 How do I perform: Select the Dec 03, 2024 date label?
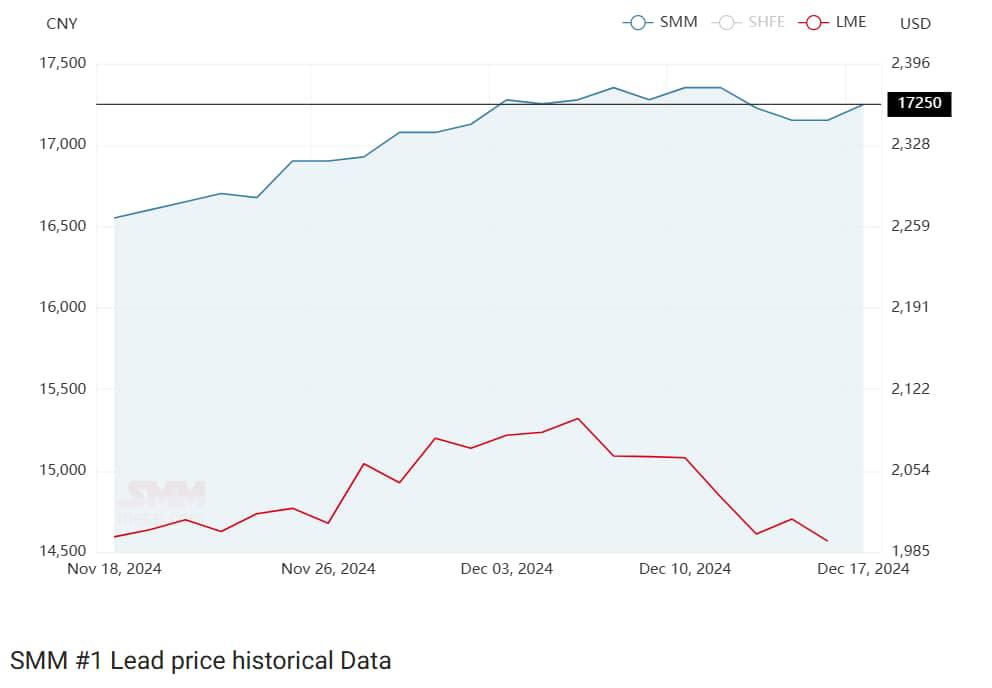pos(507,569)
